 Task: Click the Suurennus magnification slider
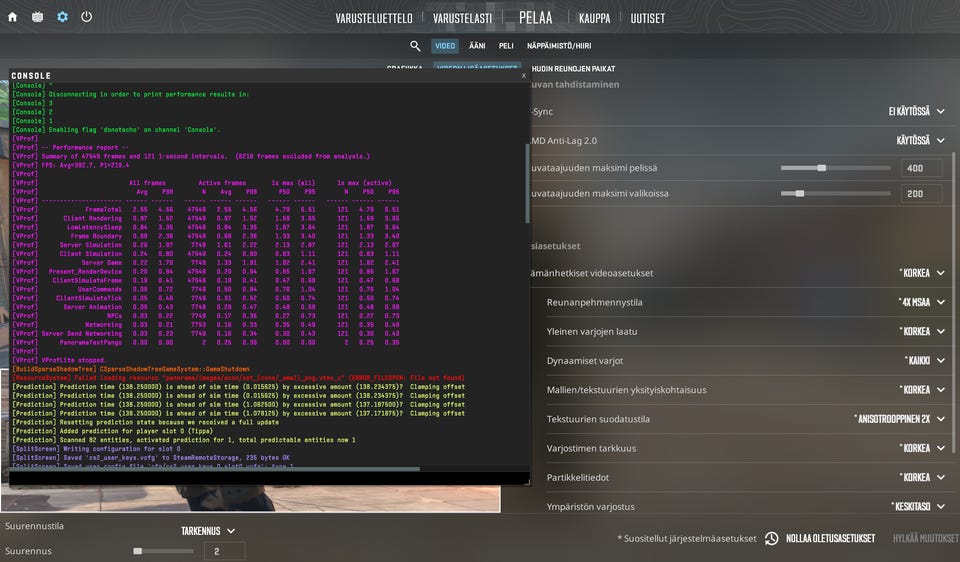(163, 551)
